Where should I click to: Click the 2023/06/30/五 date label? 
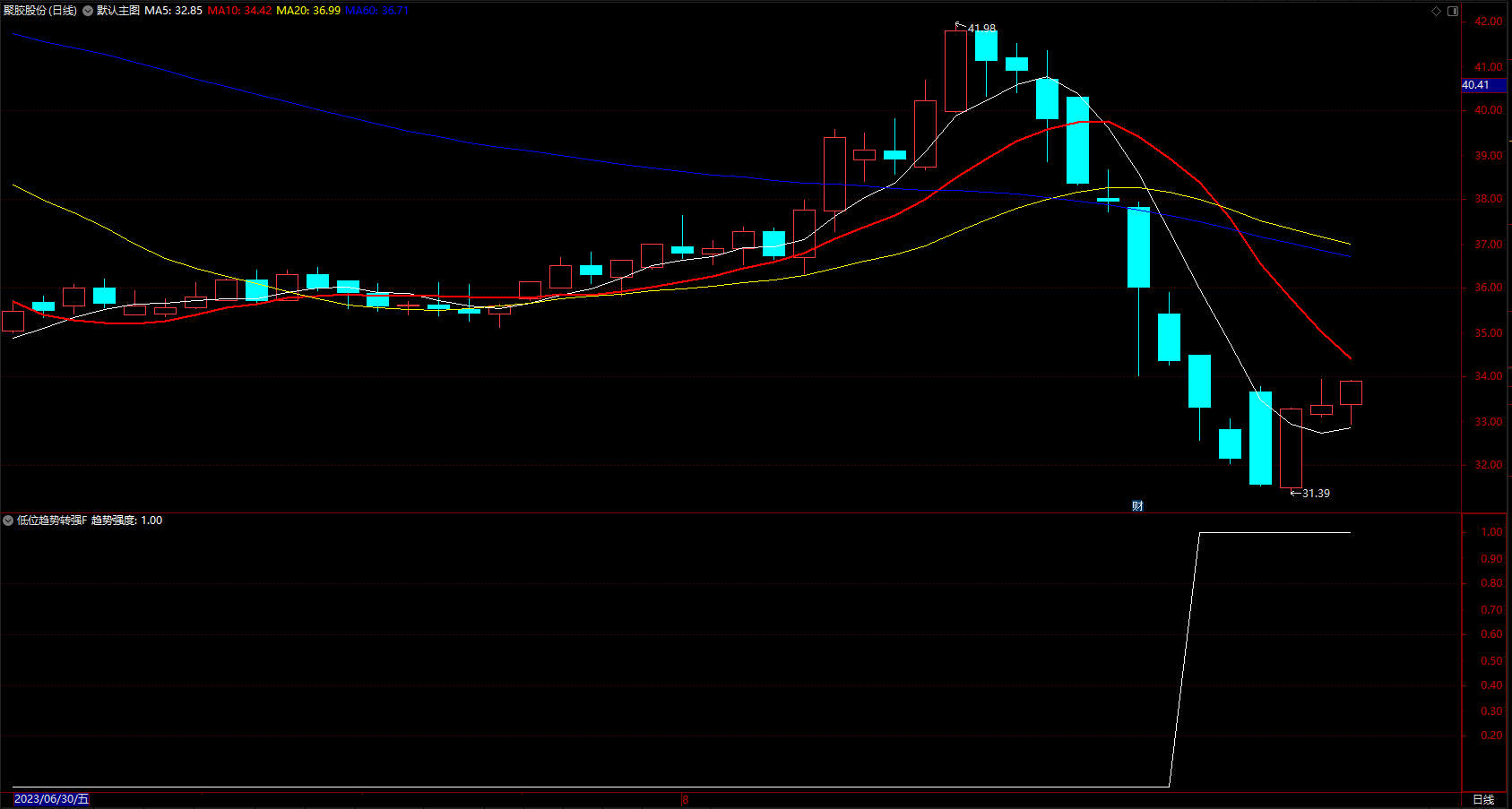pyautogui.click(x=51, y=799)
